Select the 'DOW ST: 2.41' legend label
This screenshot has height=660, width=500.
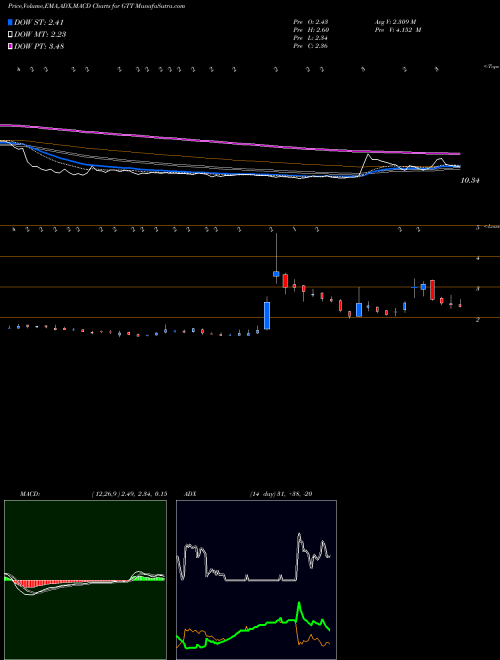click(x=39, y=23)
